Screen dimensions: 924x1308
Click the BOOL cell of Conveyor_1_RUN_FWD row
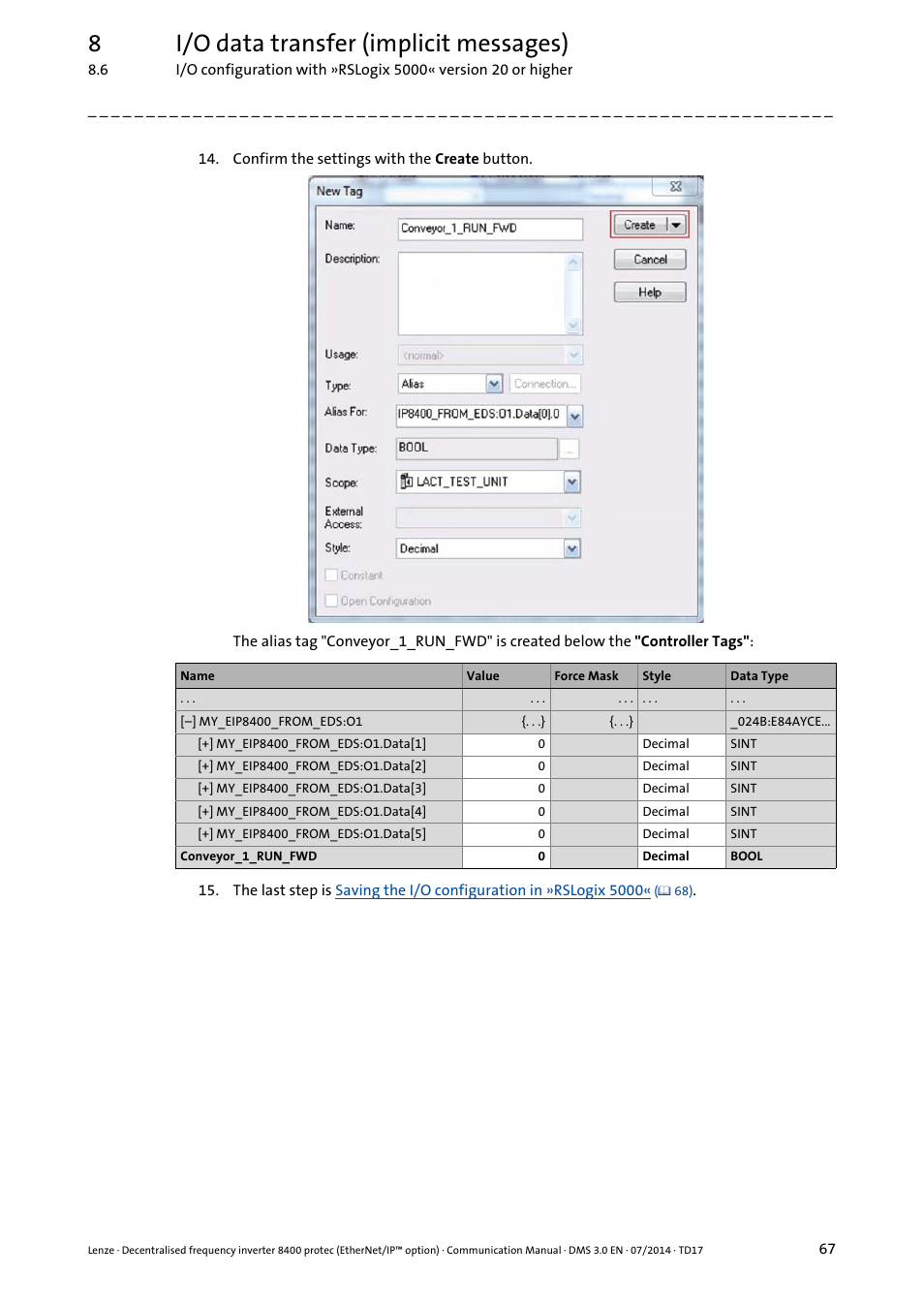[781, 856]
